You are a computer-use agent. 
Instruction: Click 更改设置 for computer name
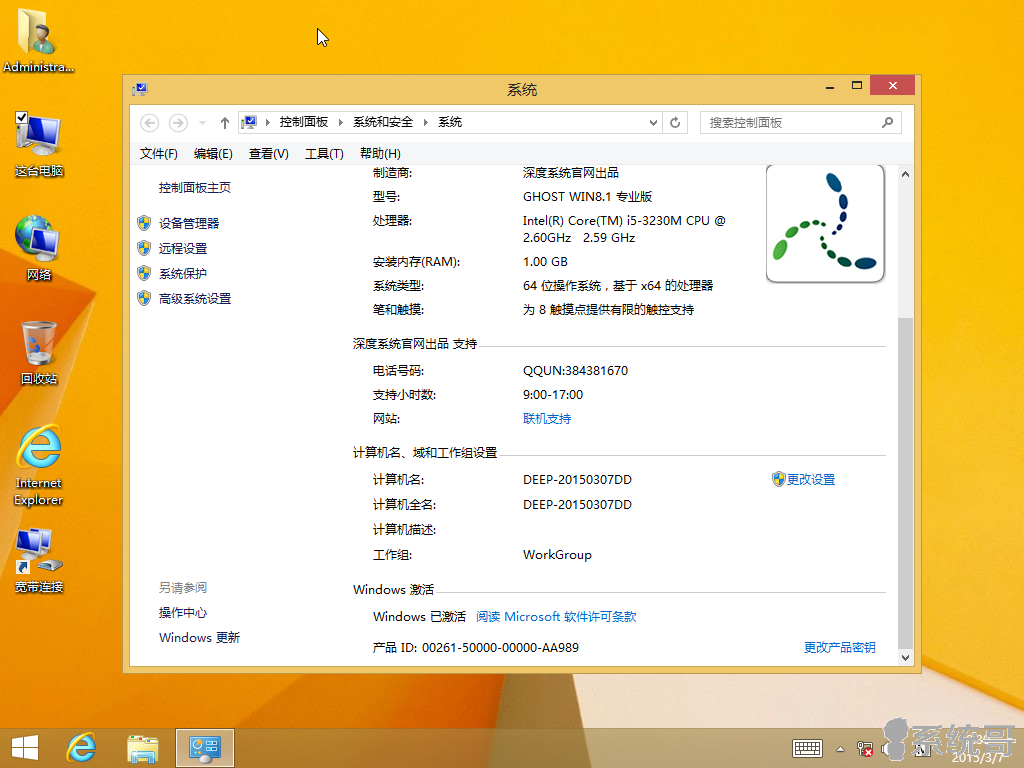(810, 479)
